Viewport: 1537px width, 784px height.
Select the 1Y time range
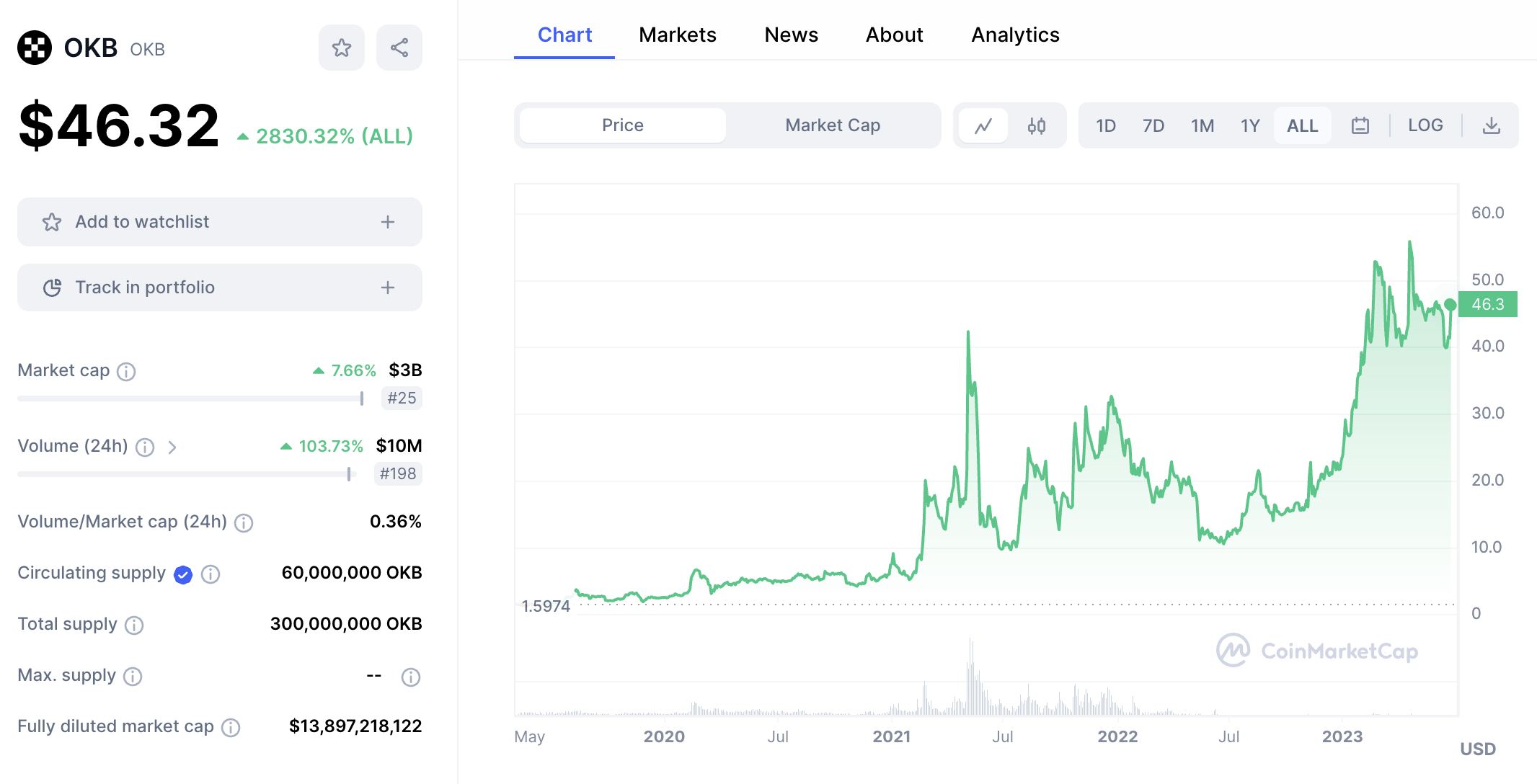tap(1249, 126)
